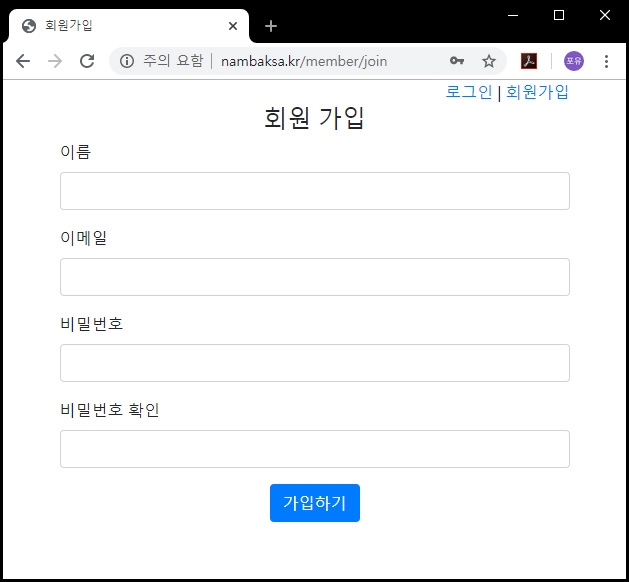Open the Adobe Acrobat extension icon

[x=529, y=61]
